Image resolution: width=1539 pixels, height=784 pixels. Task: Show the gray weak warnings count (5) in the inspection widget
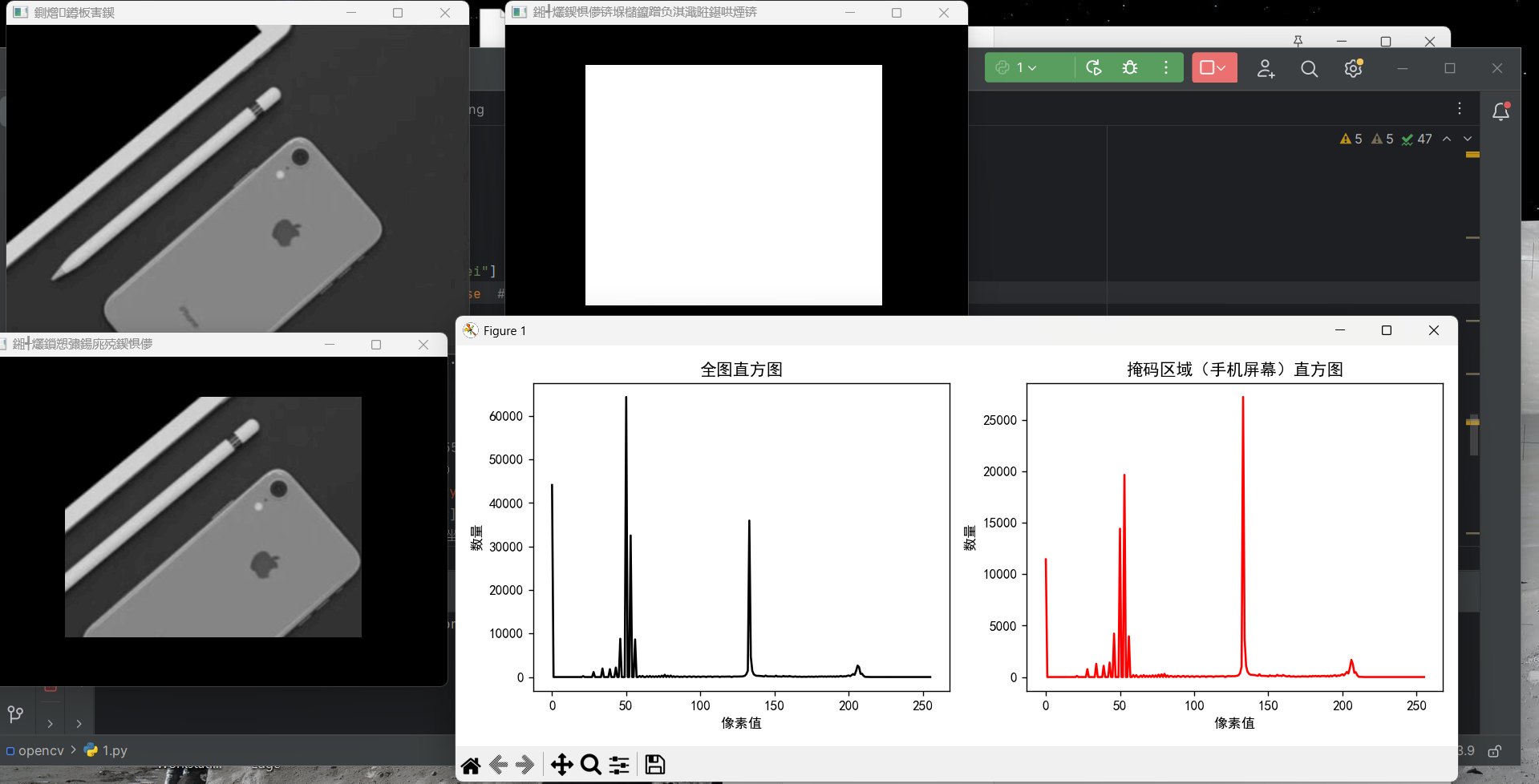[x=1383, y=139]
